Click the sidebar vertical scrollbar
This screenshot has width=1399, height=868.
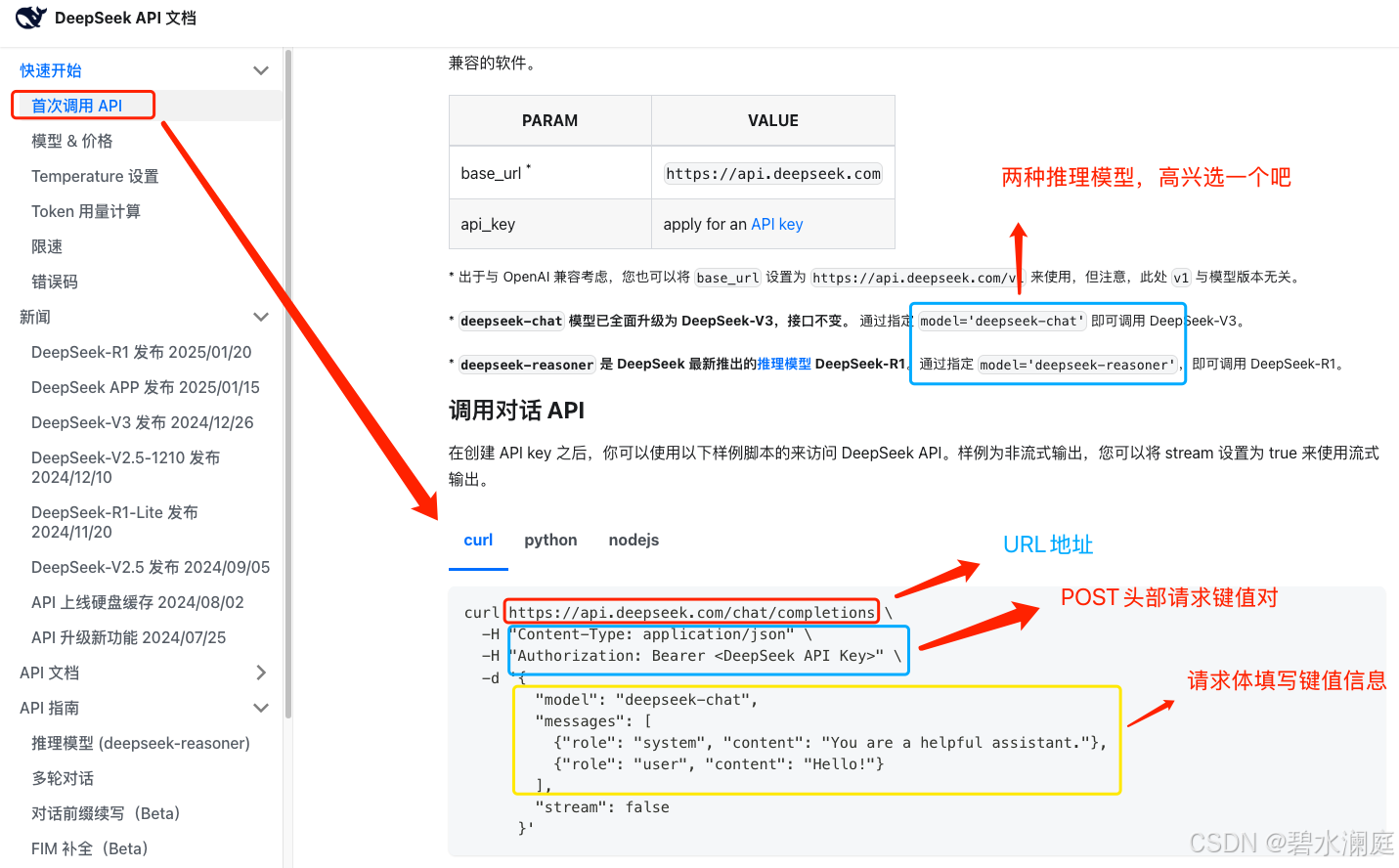(288, 383)
